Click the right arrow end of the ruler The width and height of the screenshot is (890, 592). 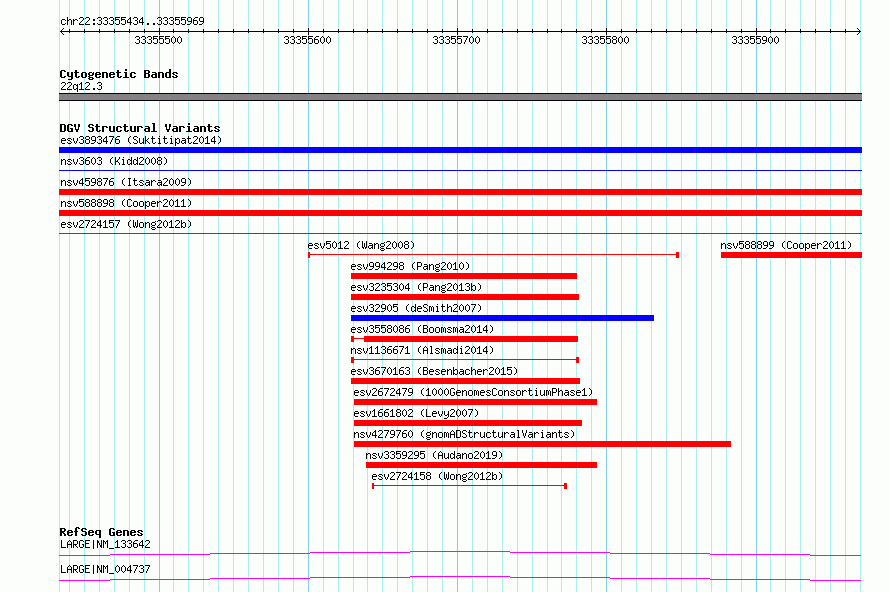pyautogui.click(x=859, y=32)
